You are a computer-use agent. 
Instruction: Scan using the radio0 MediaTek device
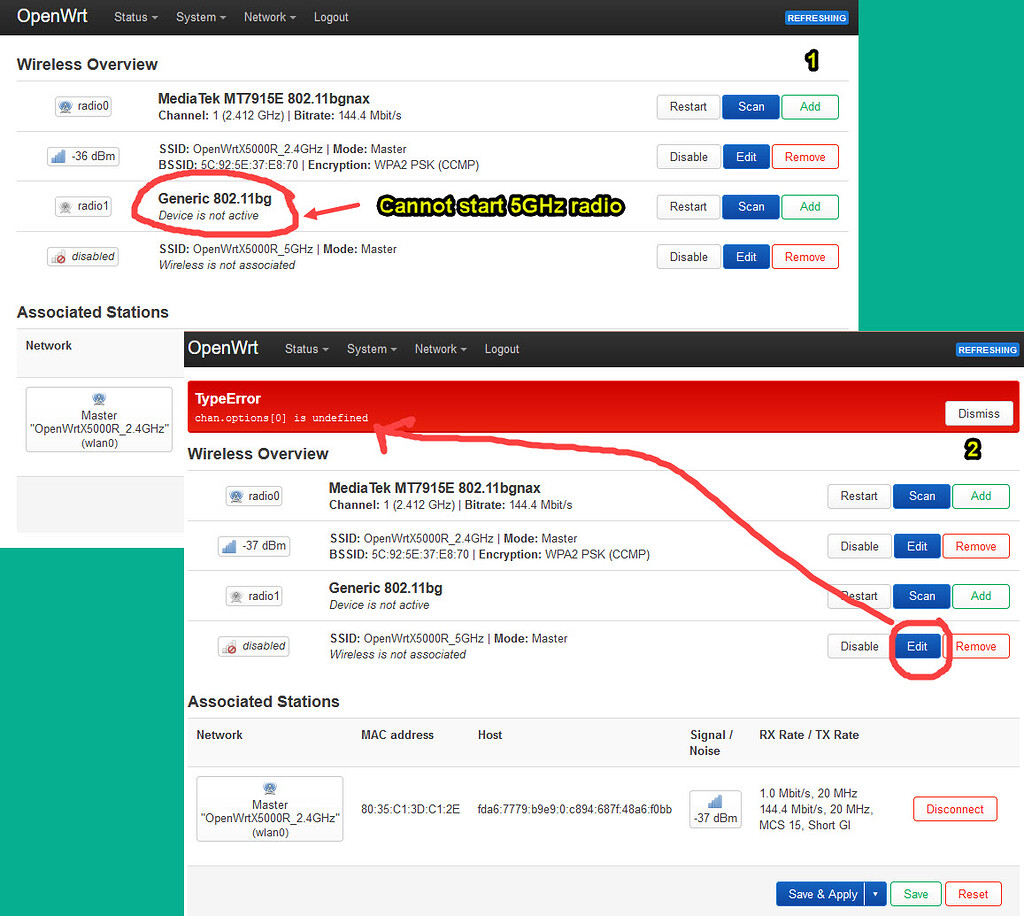(750, 106)
